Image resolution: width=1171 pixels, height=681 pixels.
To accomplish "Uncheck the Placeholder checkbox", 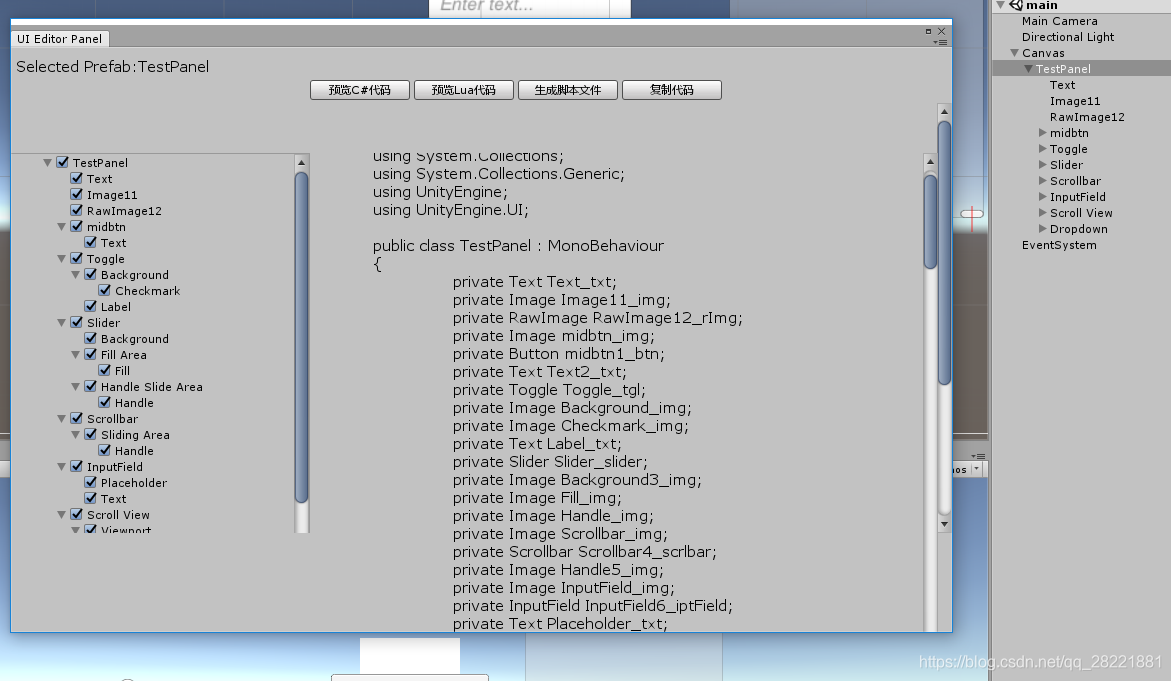I will tap(90, 482).
